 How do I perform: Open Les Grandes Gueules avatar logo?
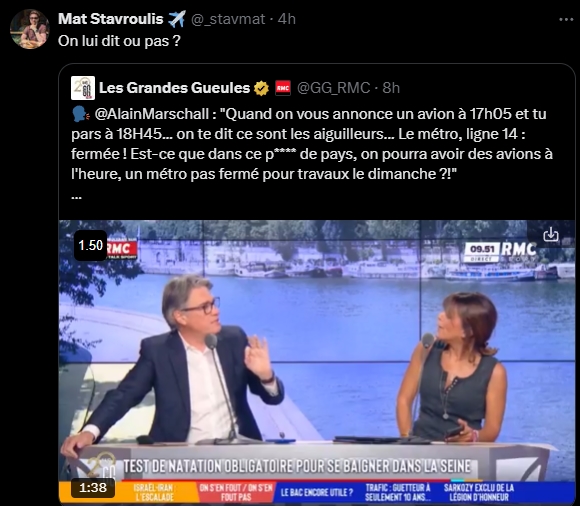pos(83,88)
